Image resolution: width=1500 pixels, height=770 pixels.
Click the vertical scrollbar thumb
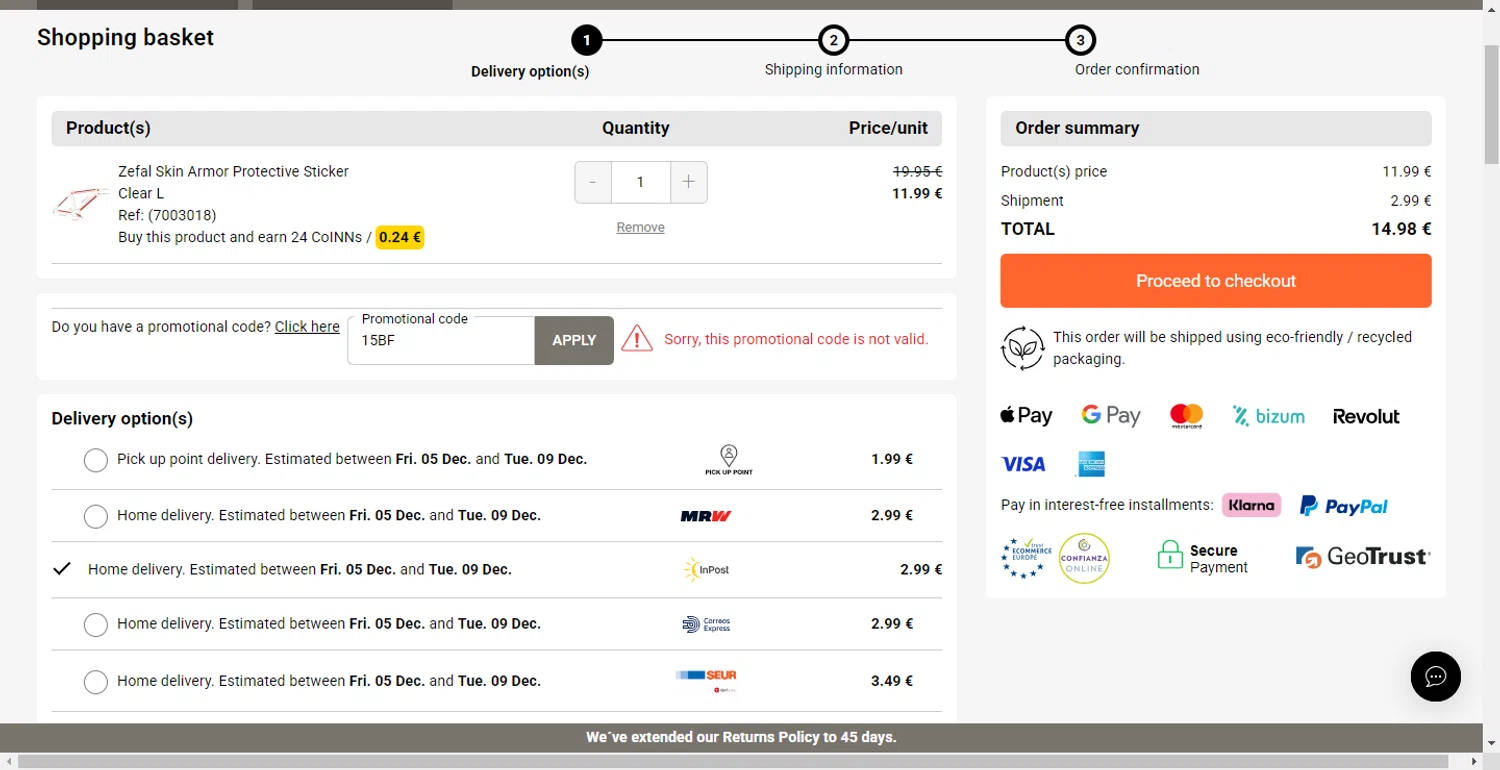tap(1491, 104)
